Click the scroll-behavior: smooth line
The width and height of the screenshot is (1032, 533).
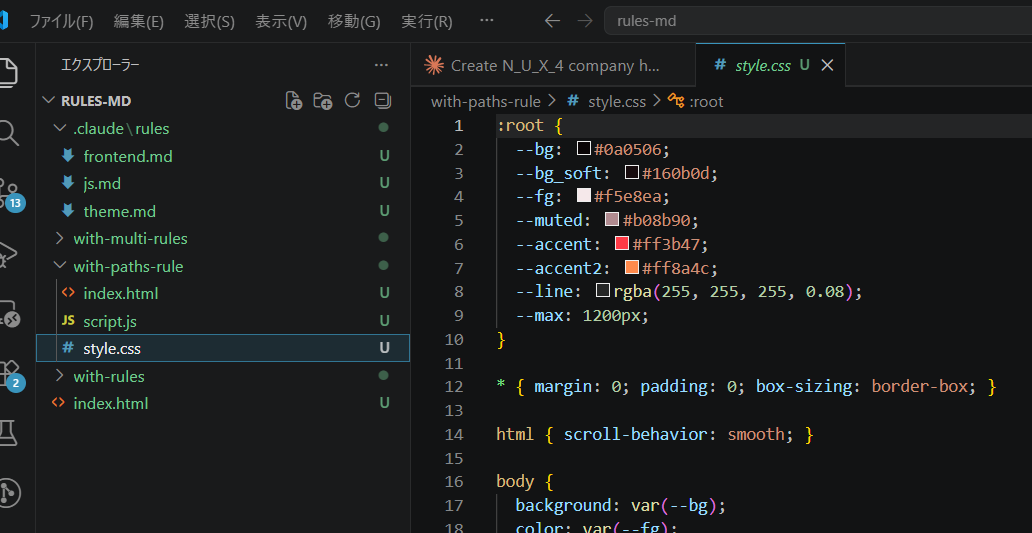[x=656, y=435]
